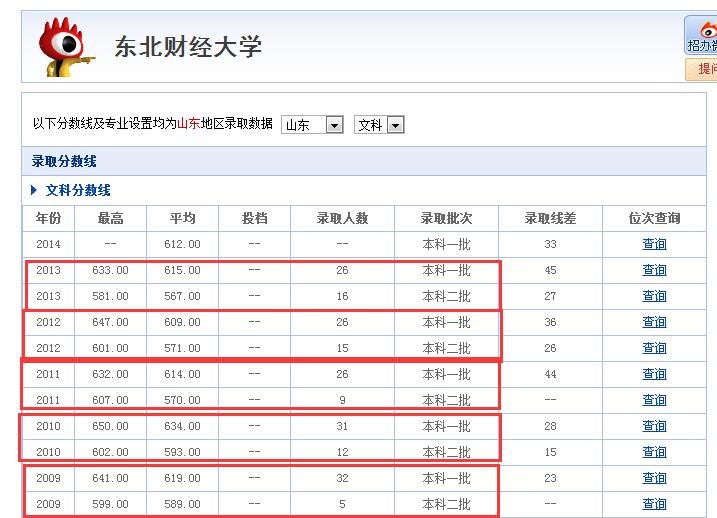Screen dimensions: 717x518
Task: Select the 612.00 average cell for 2014
Action: click(x=182, y=244)
